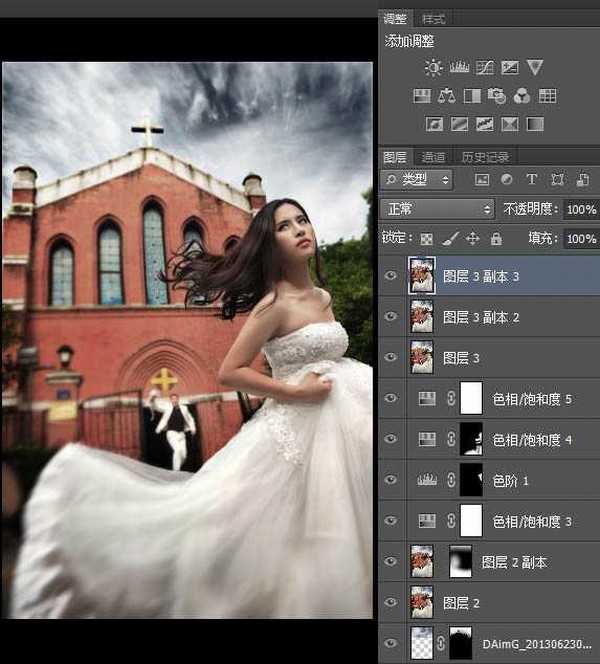Click the 填充 fill value field
The height and width of the screenshot is (664, 600).
point(580,239)
